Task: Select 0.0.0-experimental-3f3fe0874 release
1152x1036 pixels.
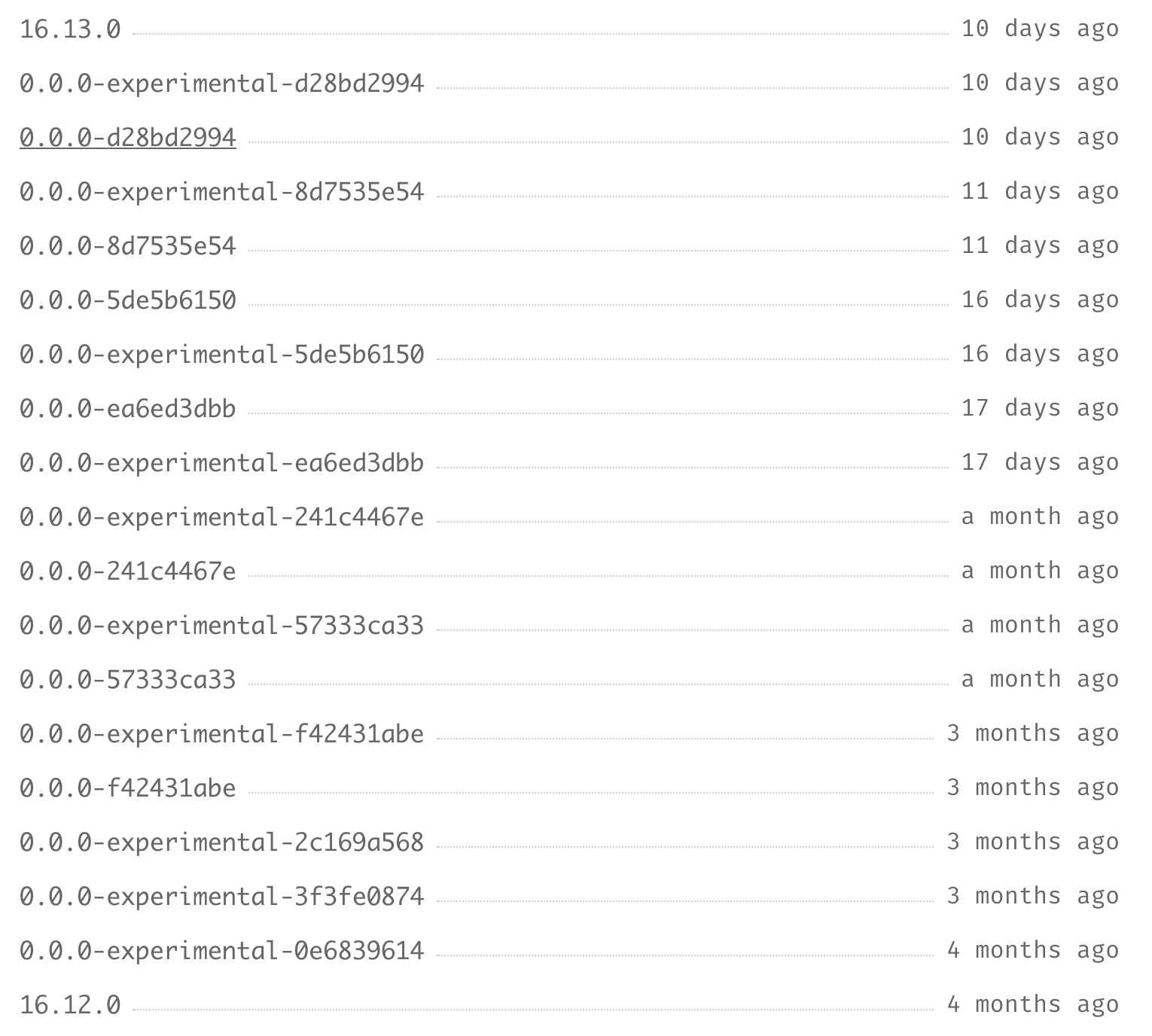Action: pyautogui.click(x=221, y=897)
